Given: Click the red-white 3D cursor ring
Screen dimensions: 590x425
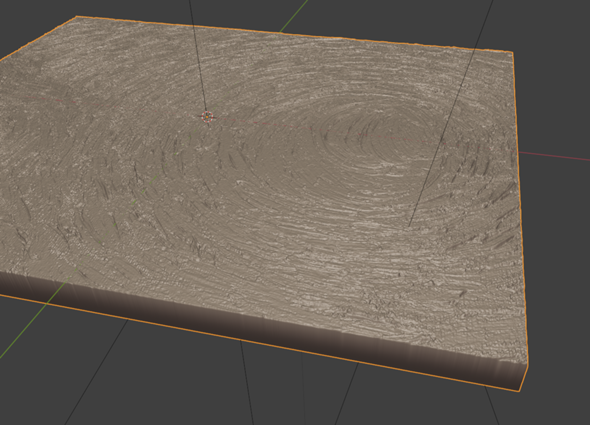Looking at the screenshot, I should [207, 117].
